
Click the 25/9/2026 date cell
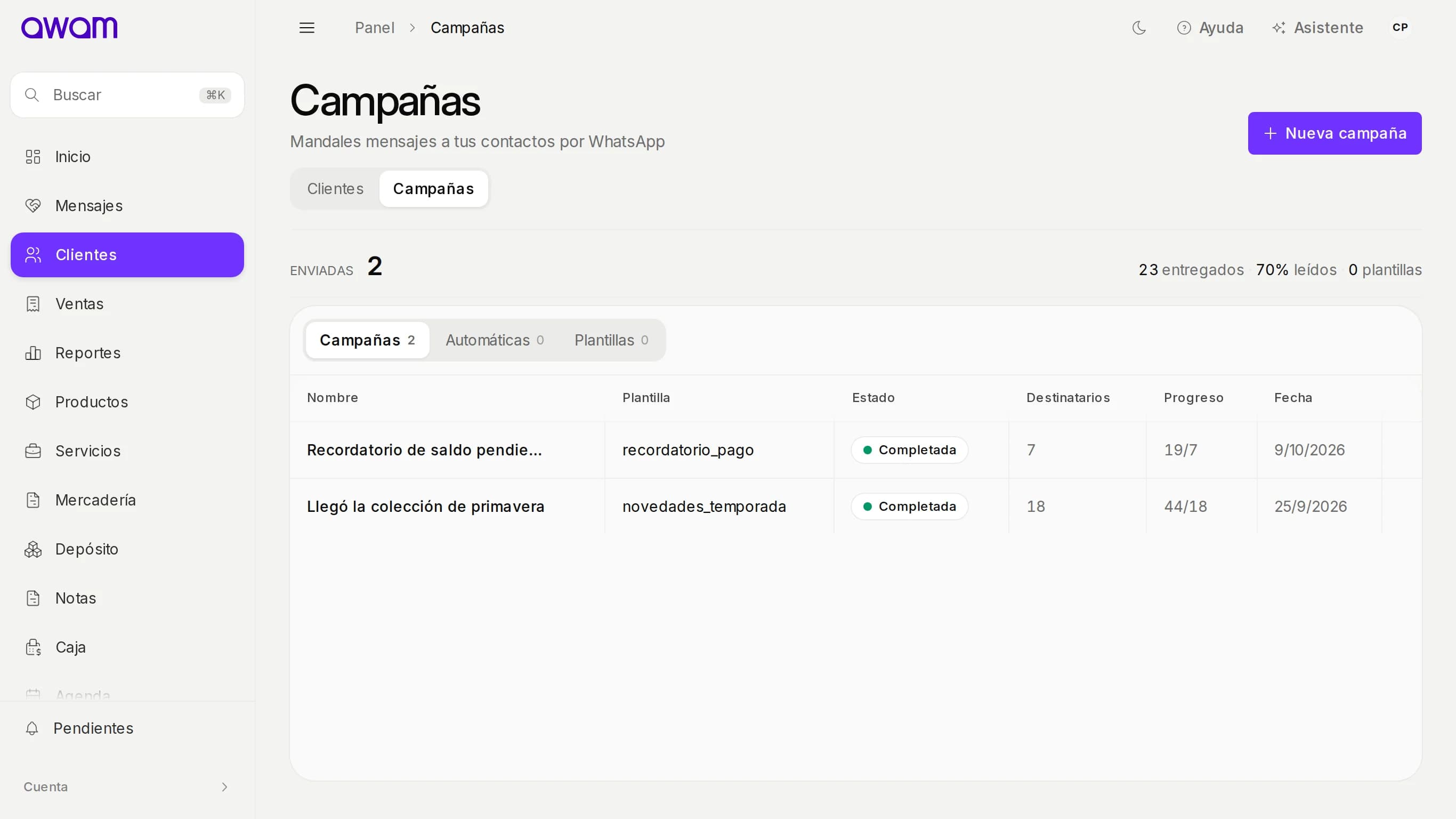click(1310, 506)
